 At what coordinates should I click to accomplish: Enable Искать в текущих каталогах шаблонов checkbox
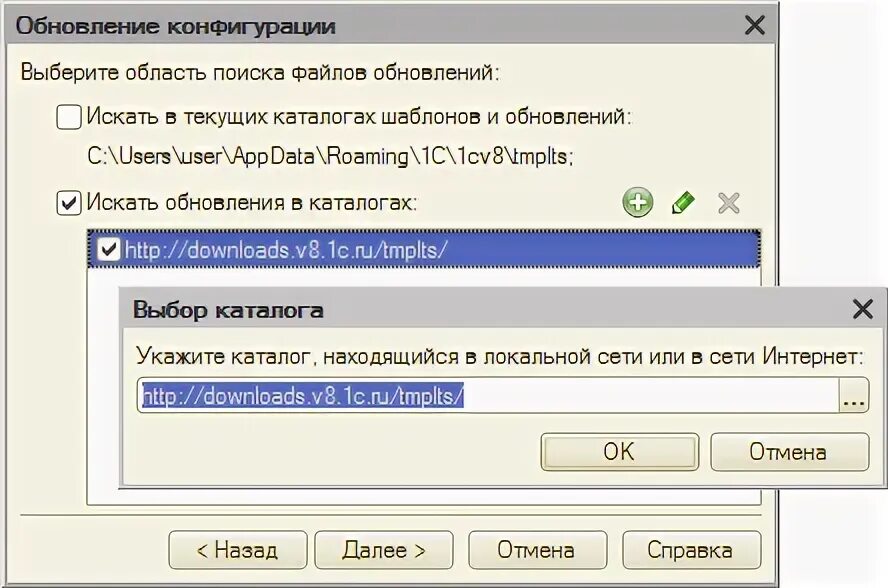69,117
